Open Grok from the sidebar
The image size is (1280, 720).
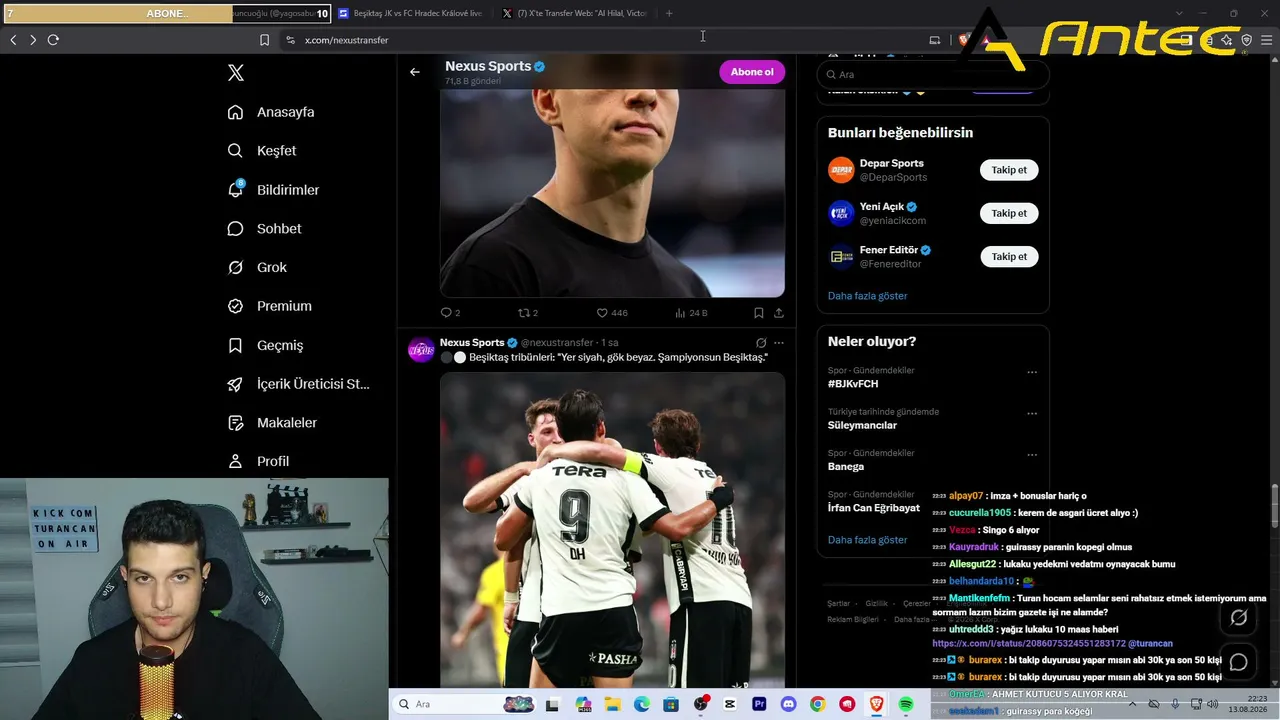[257, 268]
